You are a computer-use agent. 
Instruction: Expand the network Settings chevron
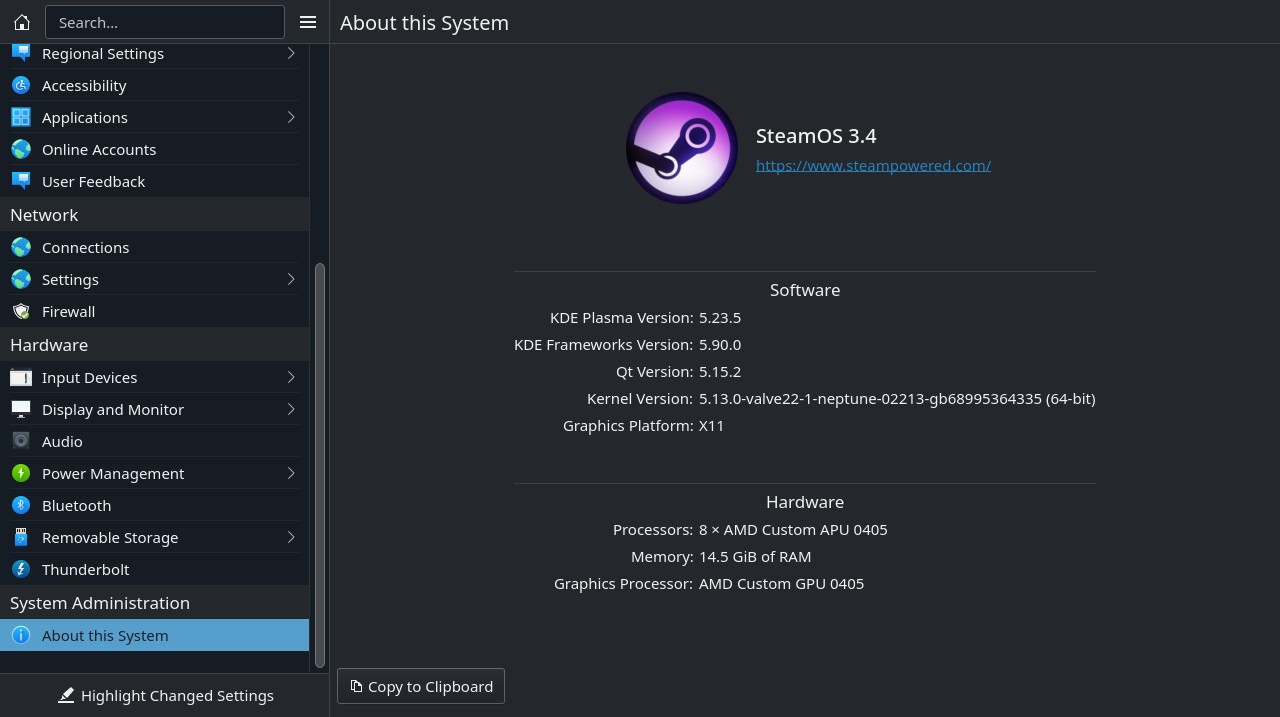tap(291, 279)
